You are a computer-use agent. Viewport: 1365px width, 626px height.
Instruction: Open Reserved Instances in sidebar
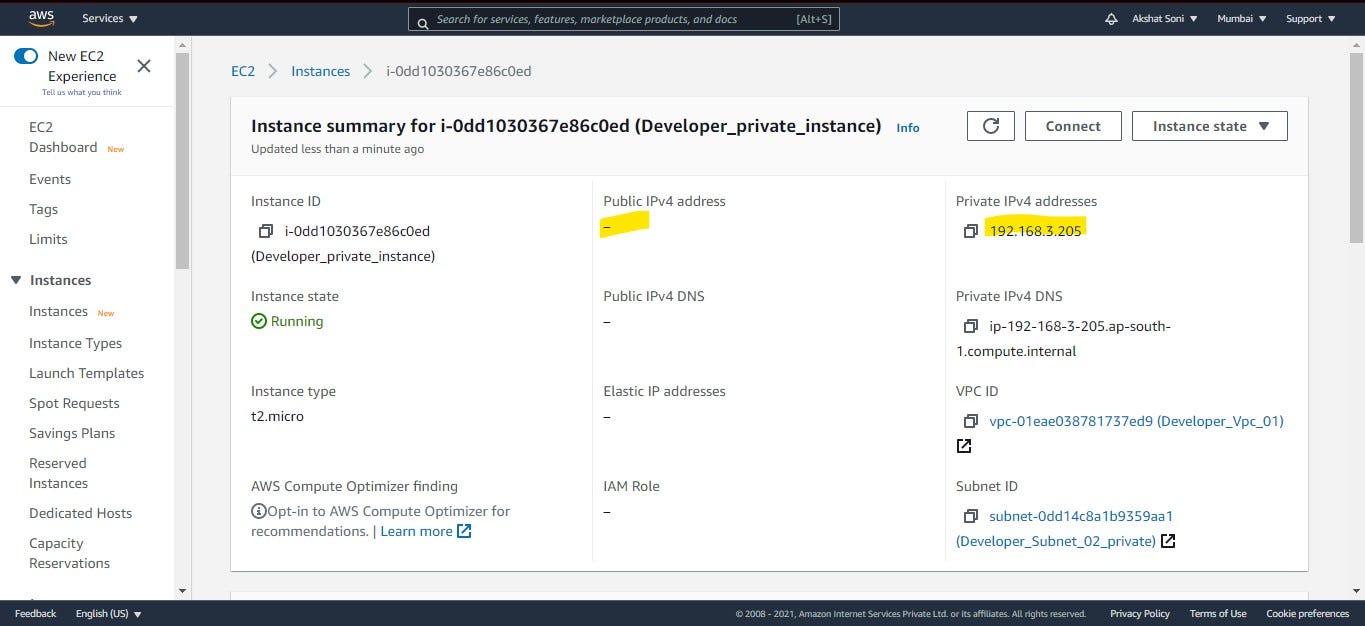click(58, 473)
